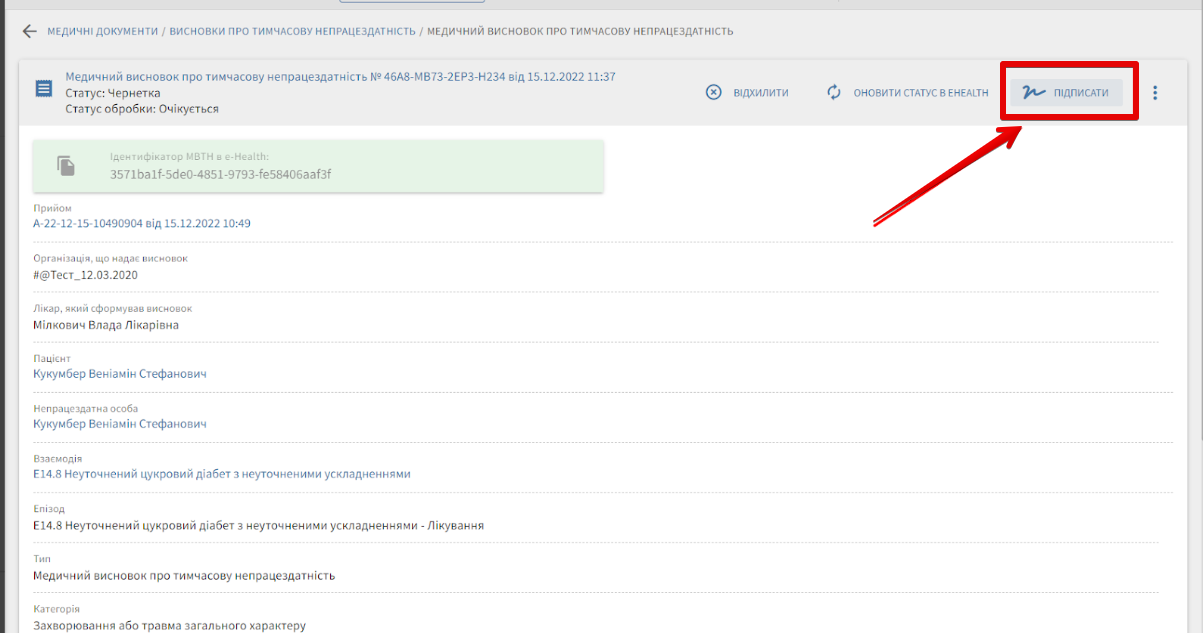Open patient link under Пацієнт

[x=119, y=374]
